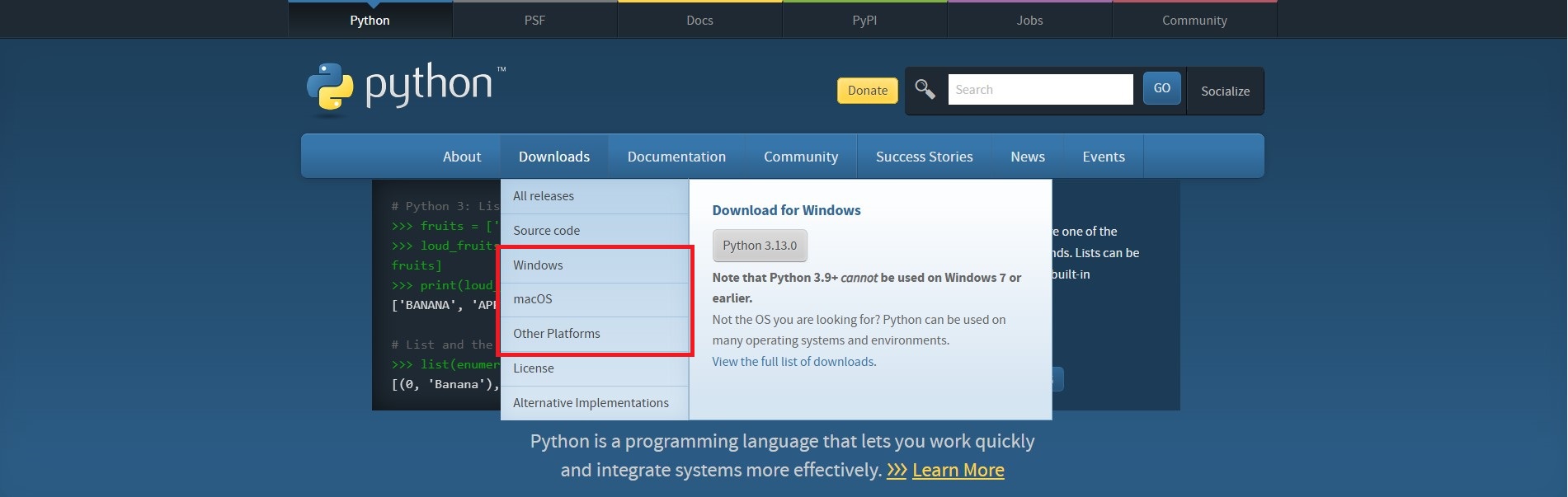
Task: Click the Python 3.13.0 download button
Action: pyautogui.click(x=759, y=246)
